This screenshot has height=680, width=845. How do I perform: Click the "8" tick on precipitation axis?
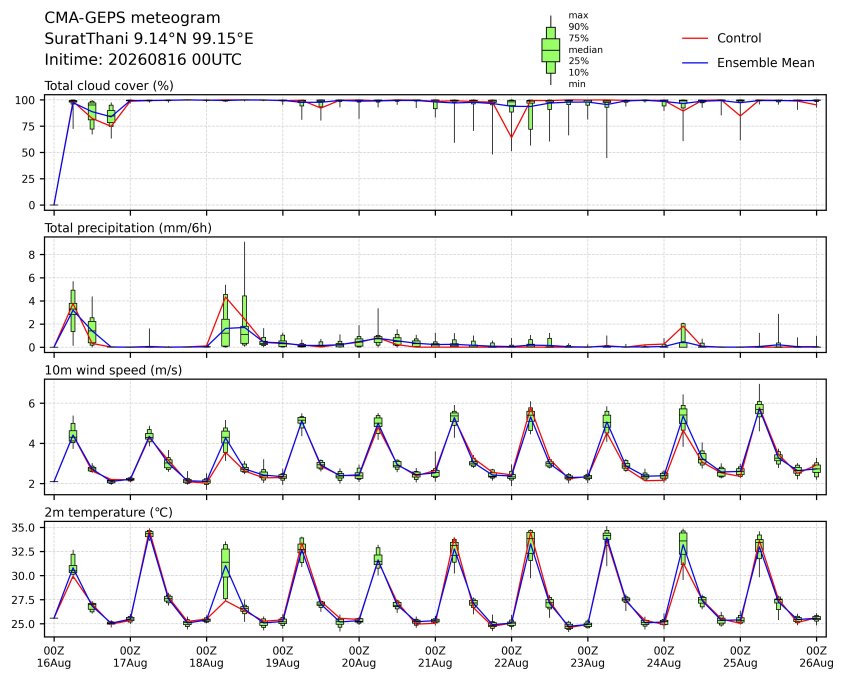(x=33, y=255)
